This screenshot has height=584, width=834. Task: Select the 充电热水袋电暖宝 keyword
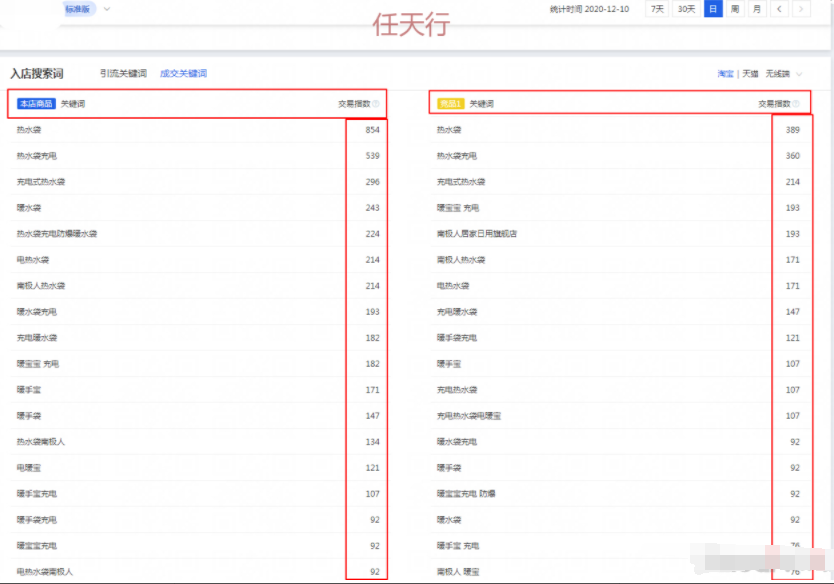click(469, 416)
